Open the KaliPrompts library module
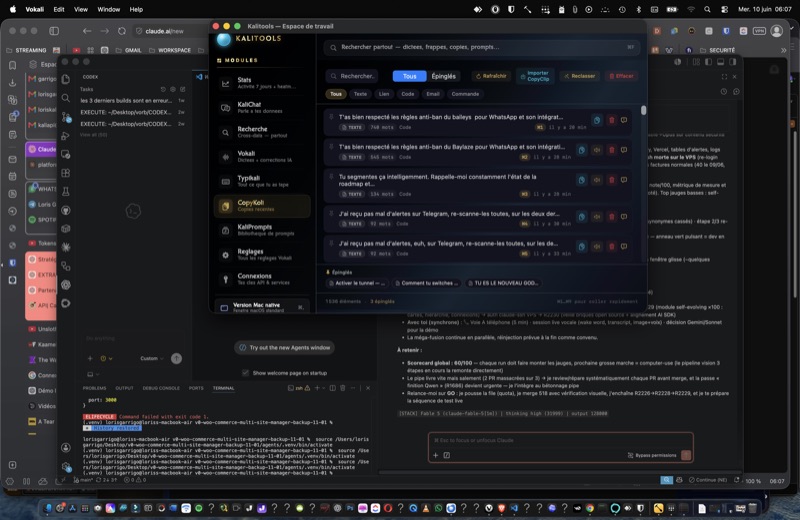The width and height of the screenshot is (800, 520). 262,230
